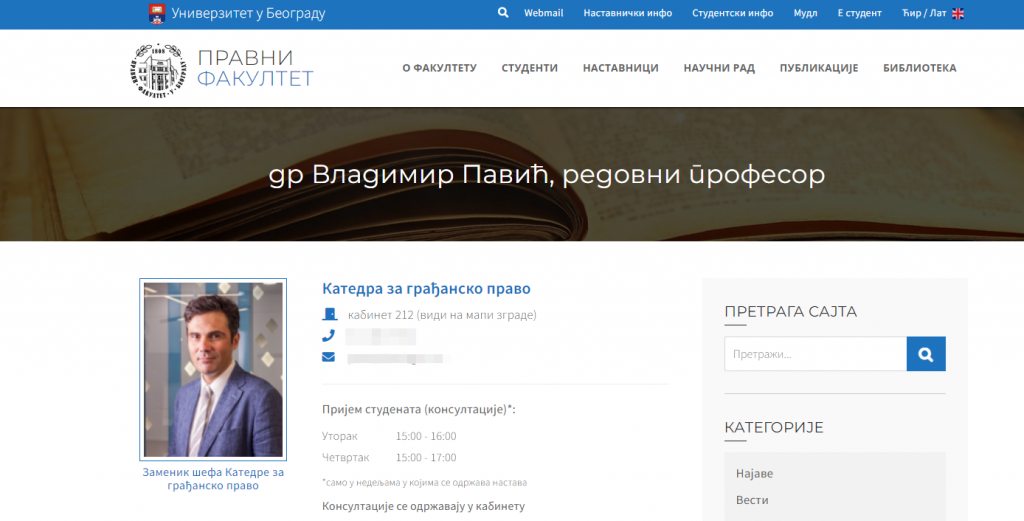Toggle script with Ћир / Лат link
This screenshot has width=1024, height=521.
[x=923, y=14]
